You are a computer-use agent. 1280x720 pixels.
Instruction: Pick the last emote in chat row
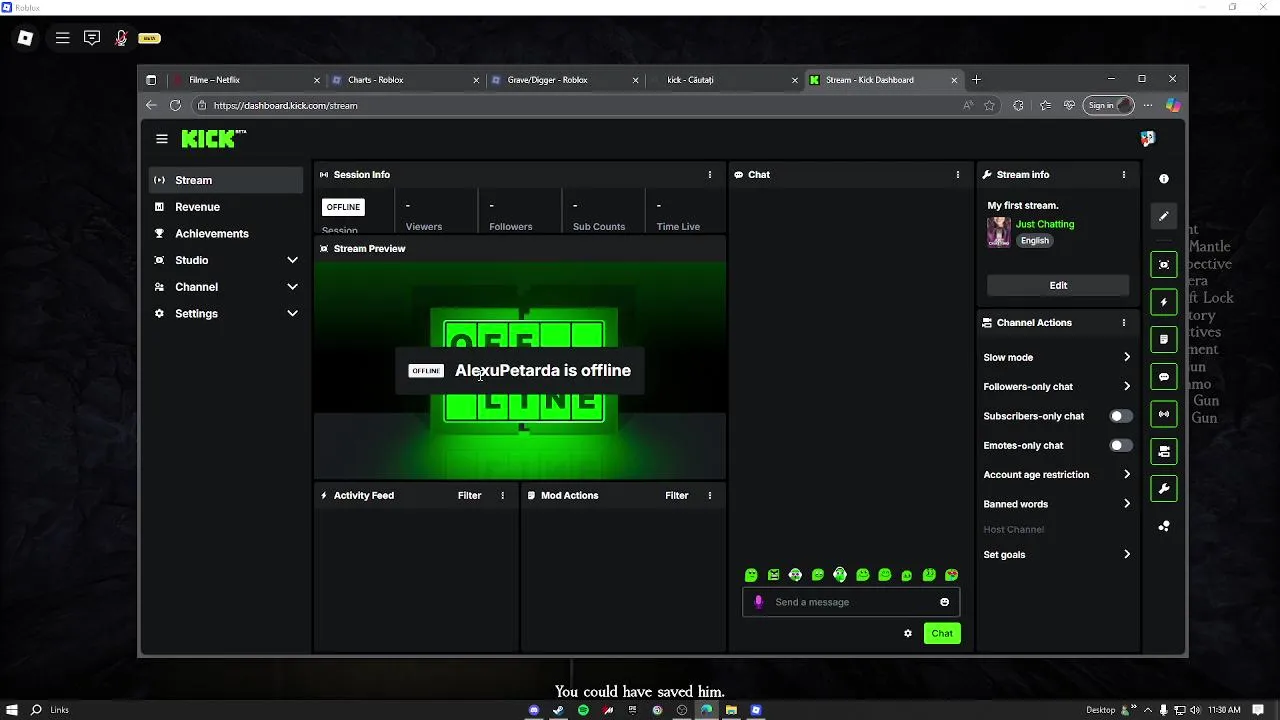tap(951, 575)
